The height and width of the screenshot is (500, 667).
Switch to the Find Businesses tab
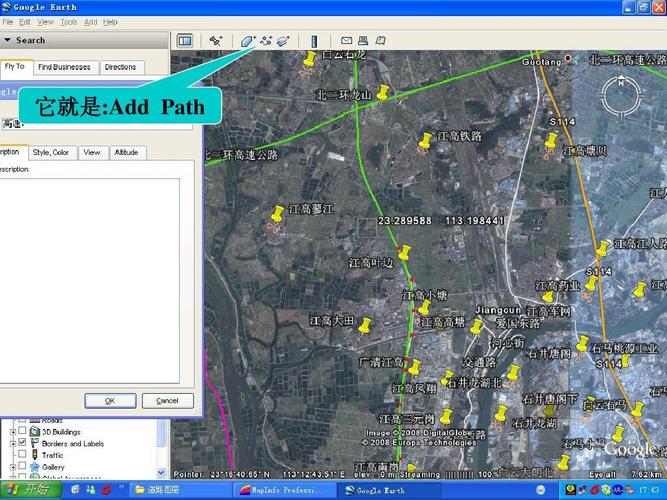[x=64, y=67]
